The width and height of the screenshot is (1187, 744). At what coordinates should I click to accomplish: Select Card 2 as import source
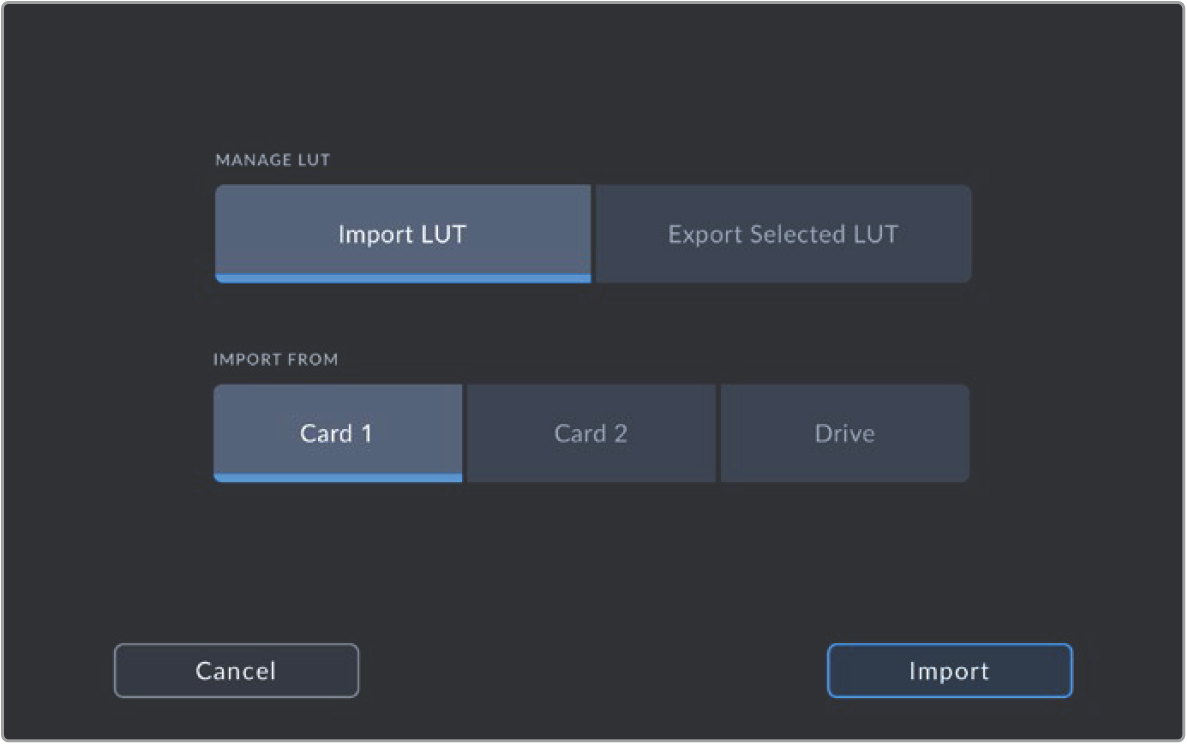tap(591, 433)
